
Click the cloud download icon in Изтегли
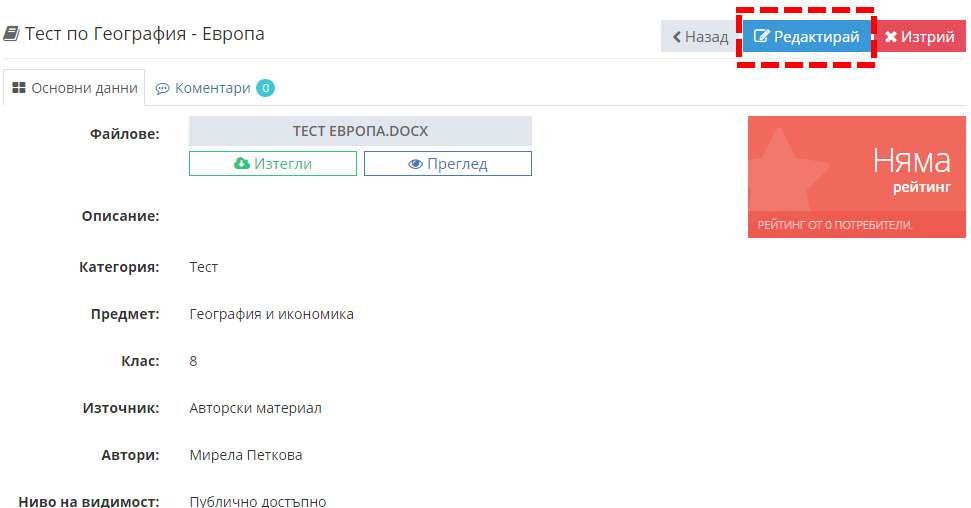click(x=242, y=164)
